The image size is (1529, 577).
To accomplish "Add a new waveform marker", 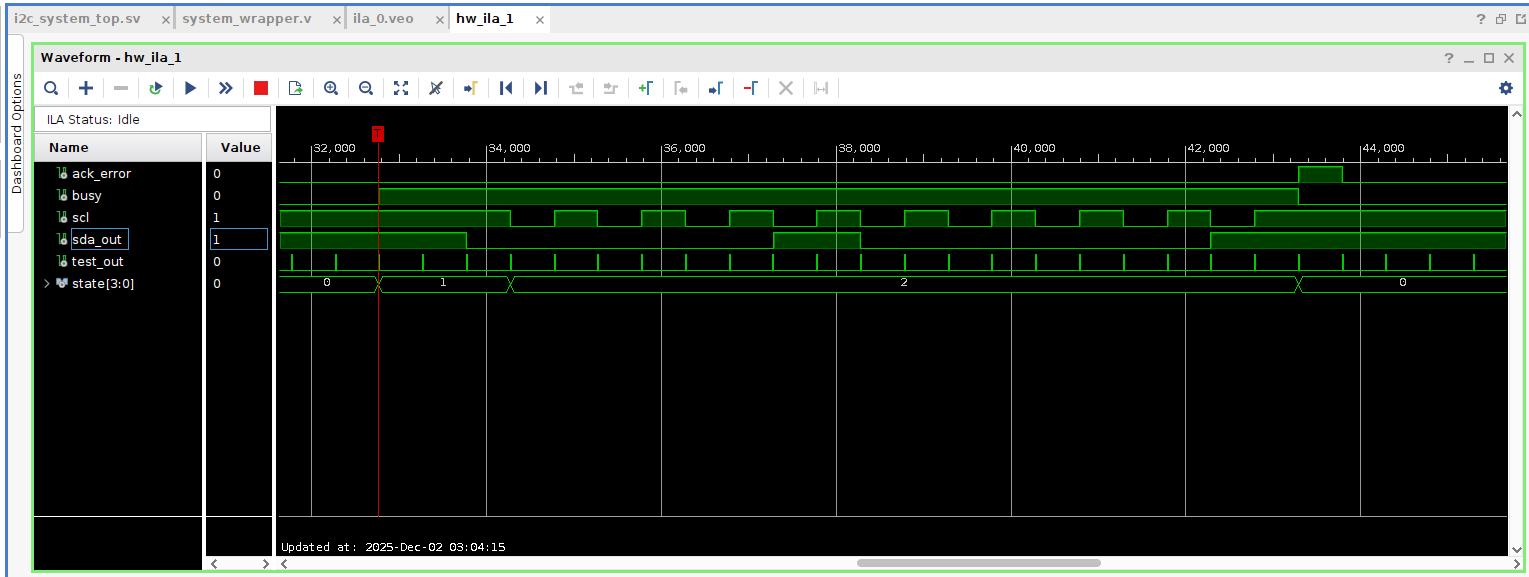I will tap(646, 88).
